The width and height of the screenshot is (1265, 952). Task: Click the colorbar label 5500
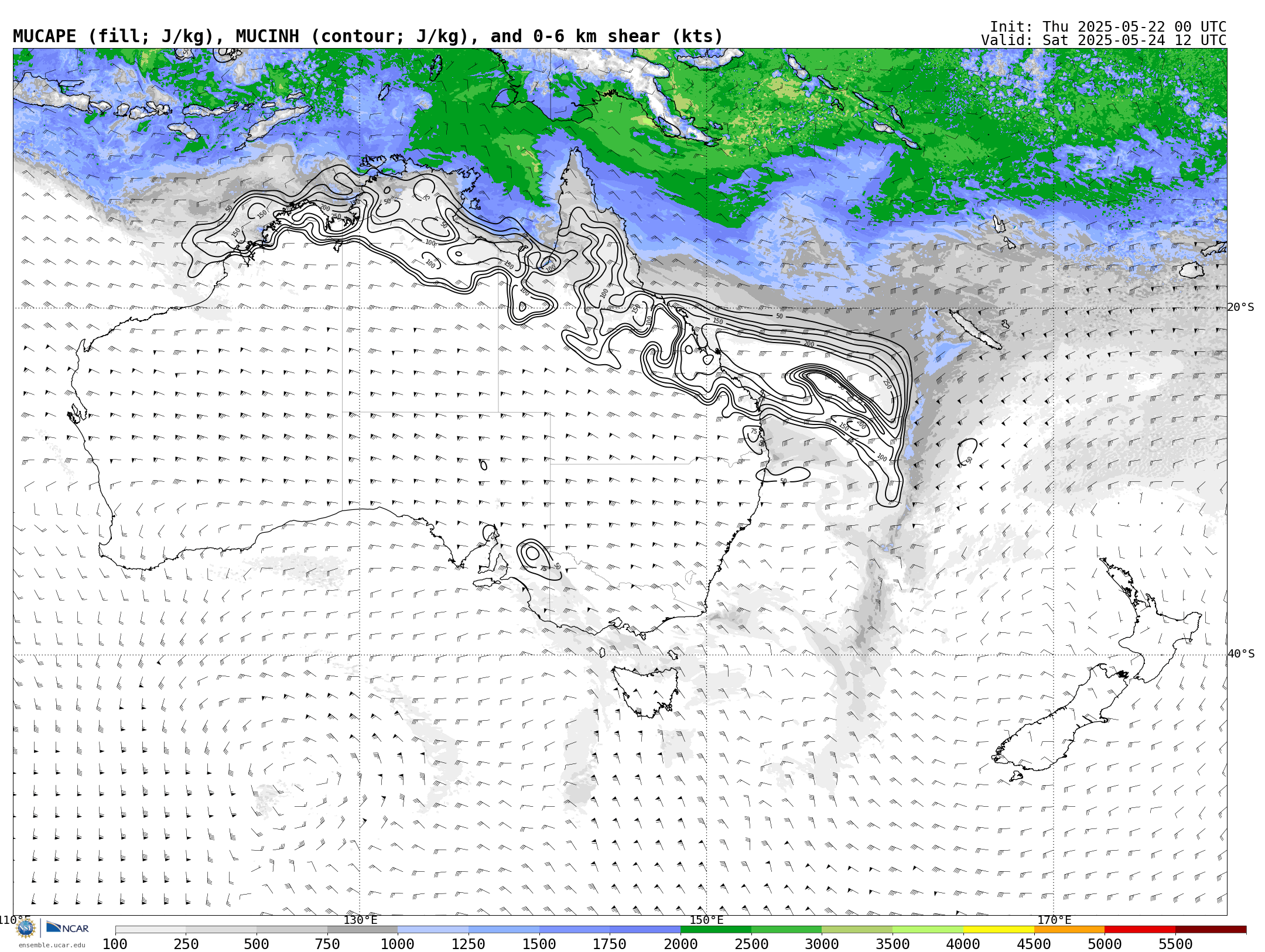click(1175, 944)
